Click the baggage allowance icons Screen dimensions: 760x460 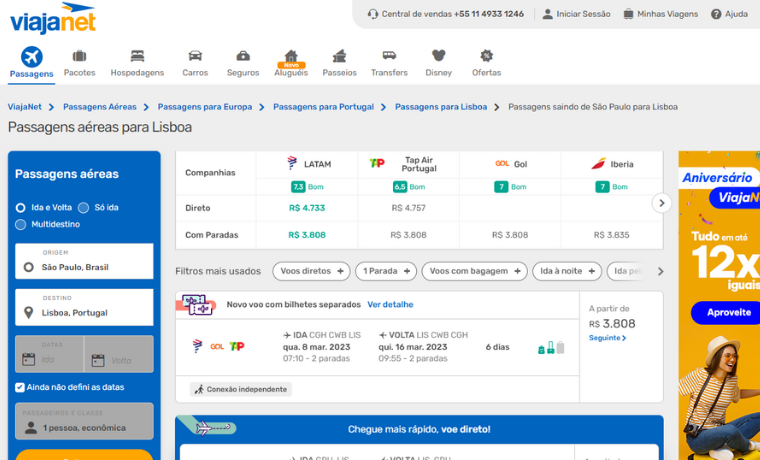click(551, 348)
